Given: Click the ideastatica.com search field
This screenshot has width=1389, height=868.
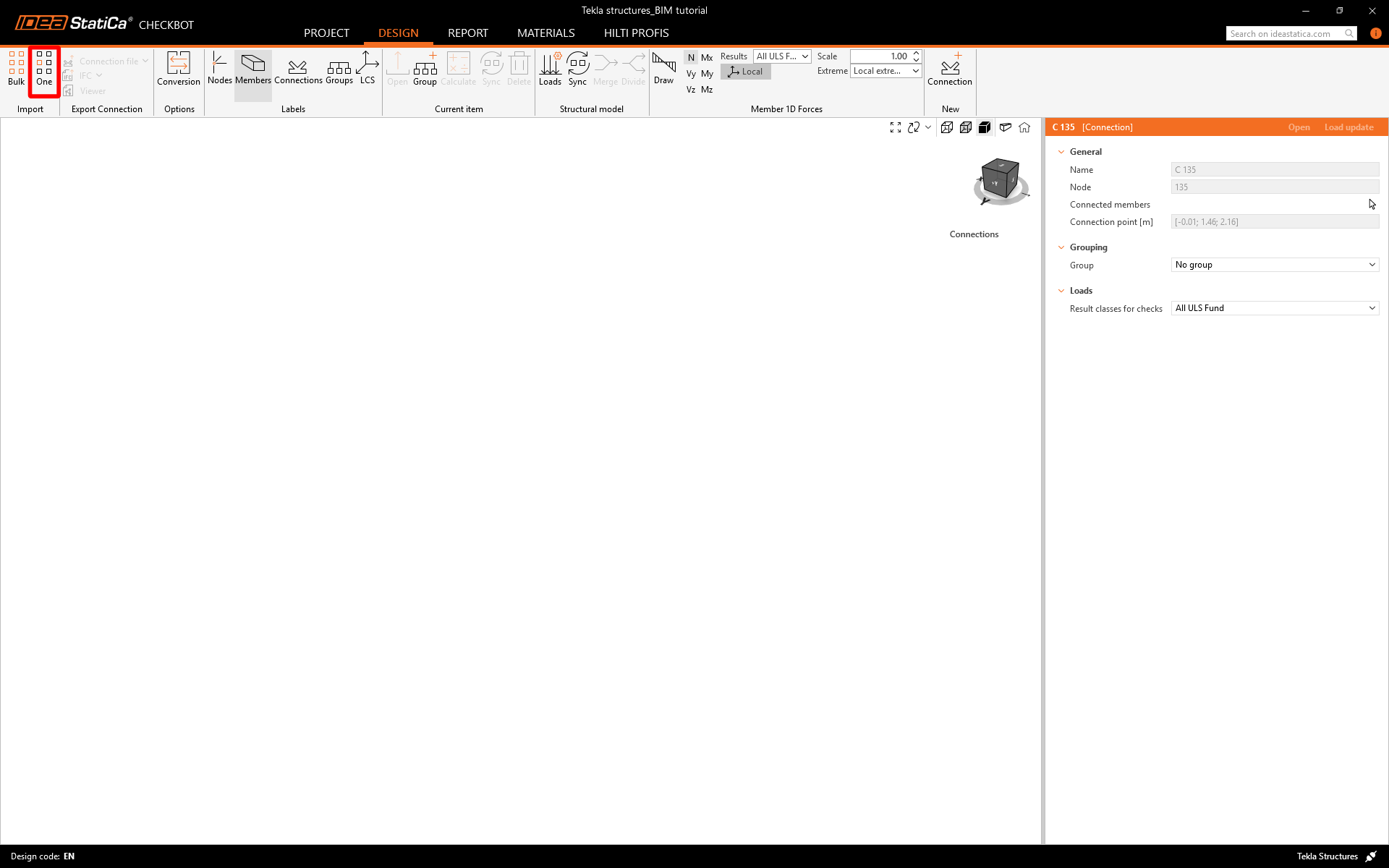Looking at the screenshot, I should point(1284,33).
